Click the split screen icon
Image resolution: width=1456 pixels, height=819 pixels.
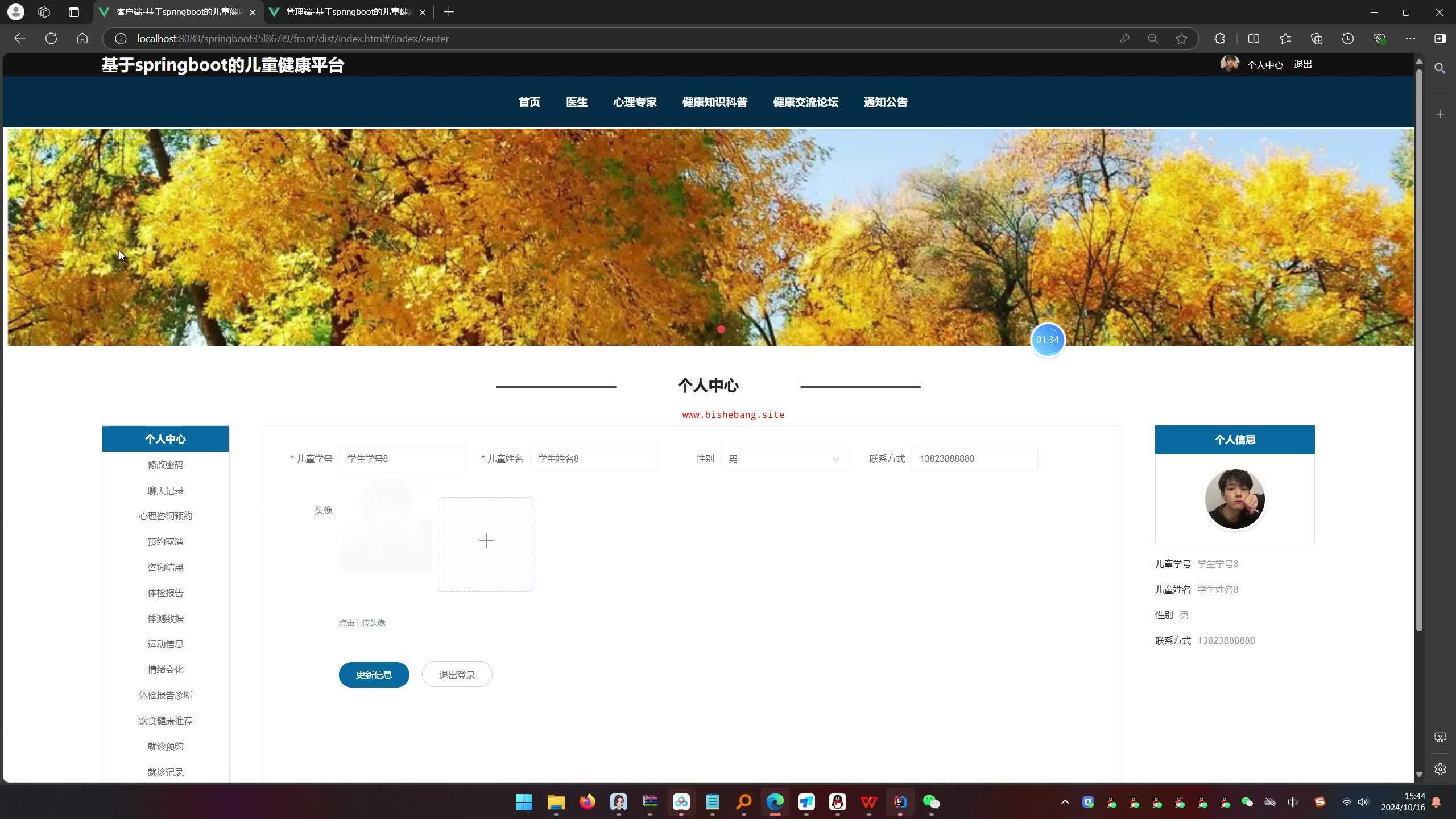pyautogui.click(x=1254, y=38)
